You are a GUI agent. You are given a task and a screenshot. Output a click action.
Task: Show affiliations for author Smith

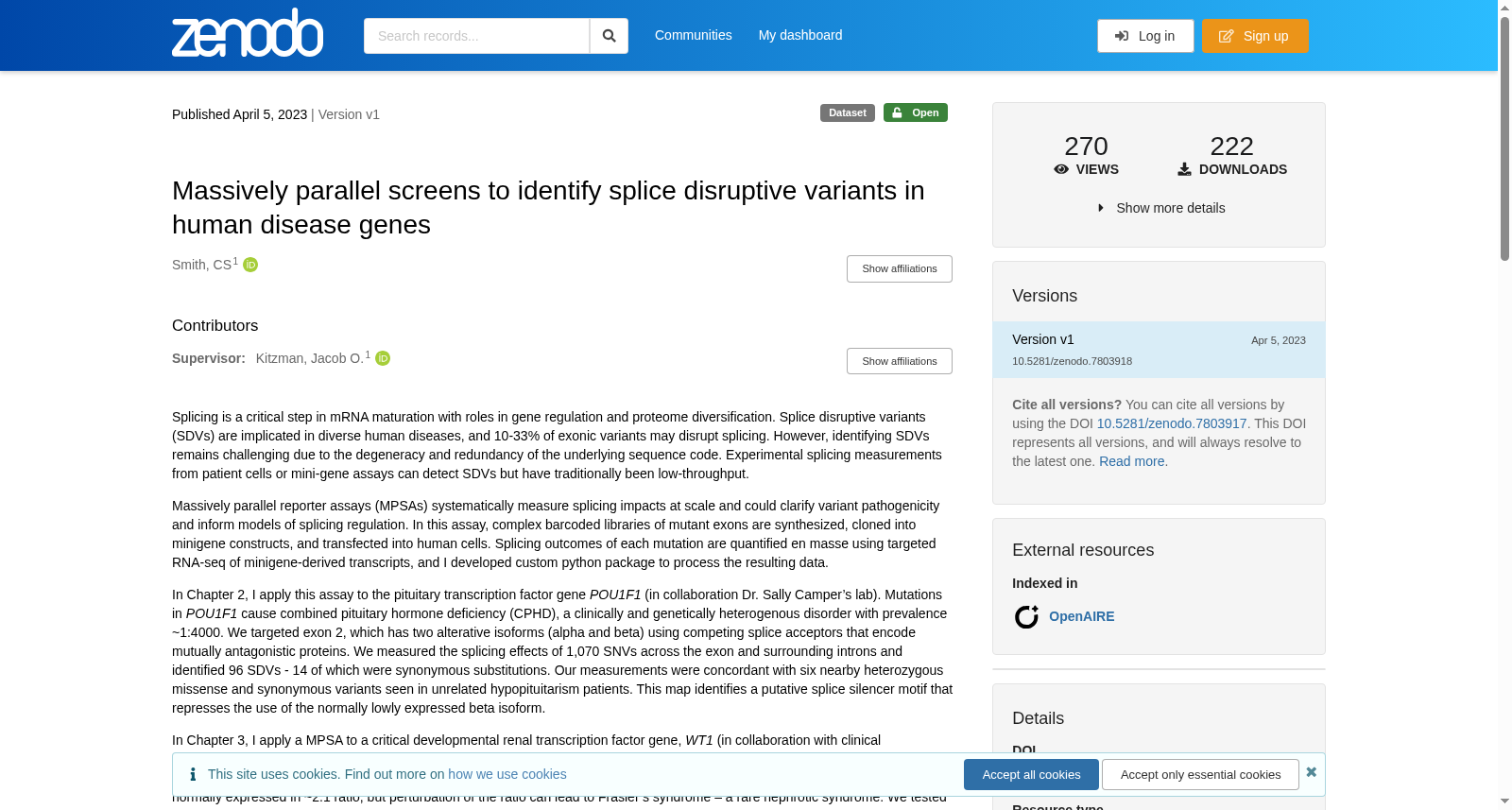[900, 268]
